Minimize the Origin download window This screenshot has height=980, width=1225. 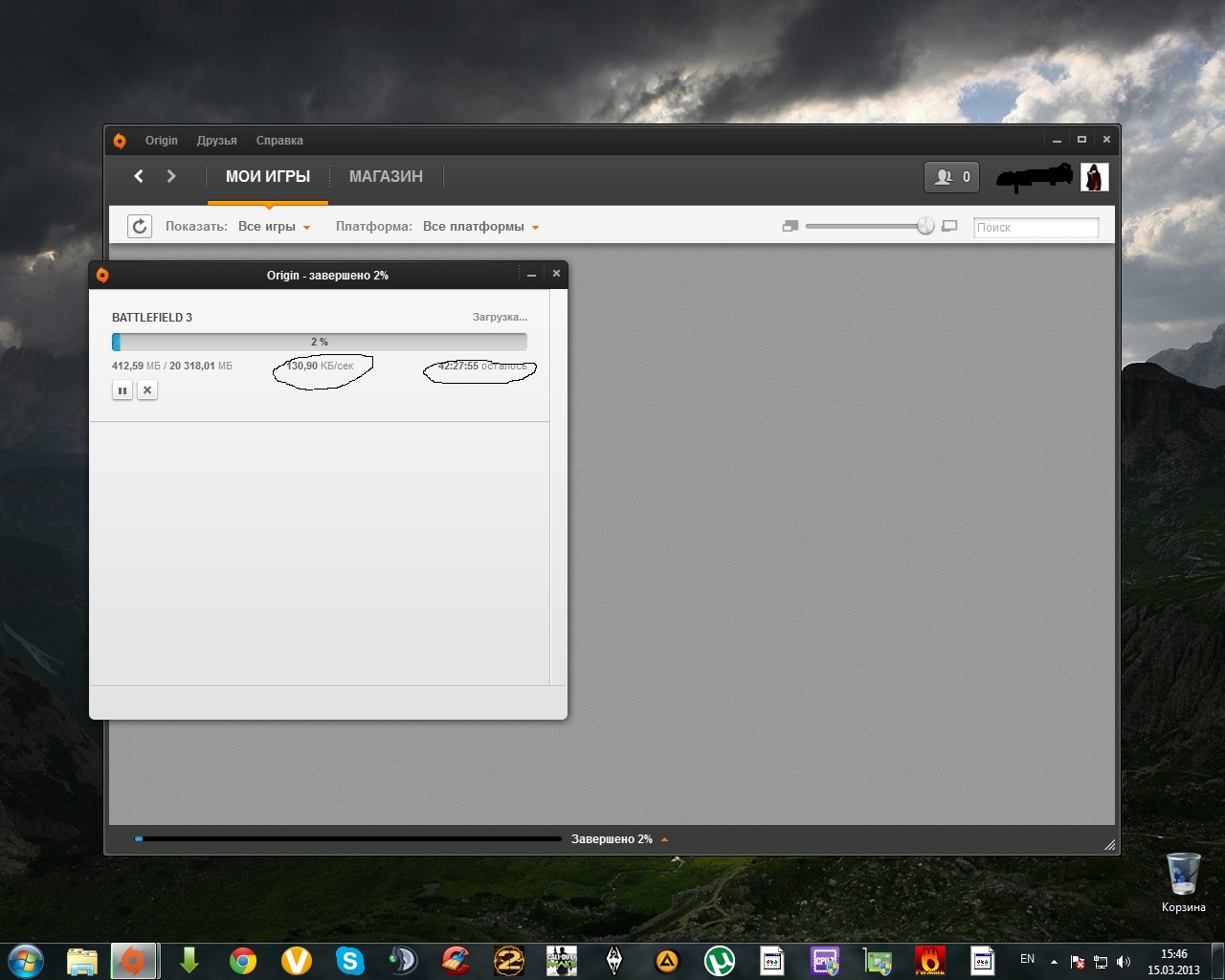pyautogui.click(x=531, y=275)
